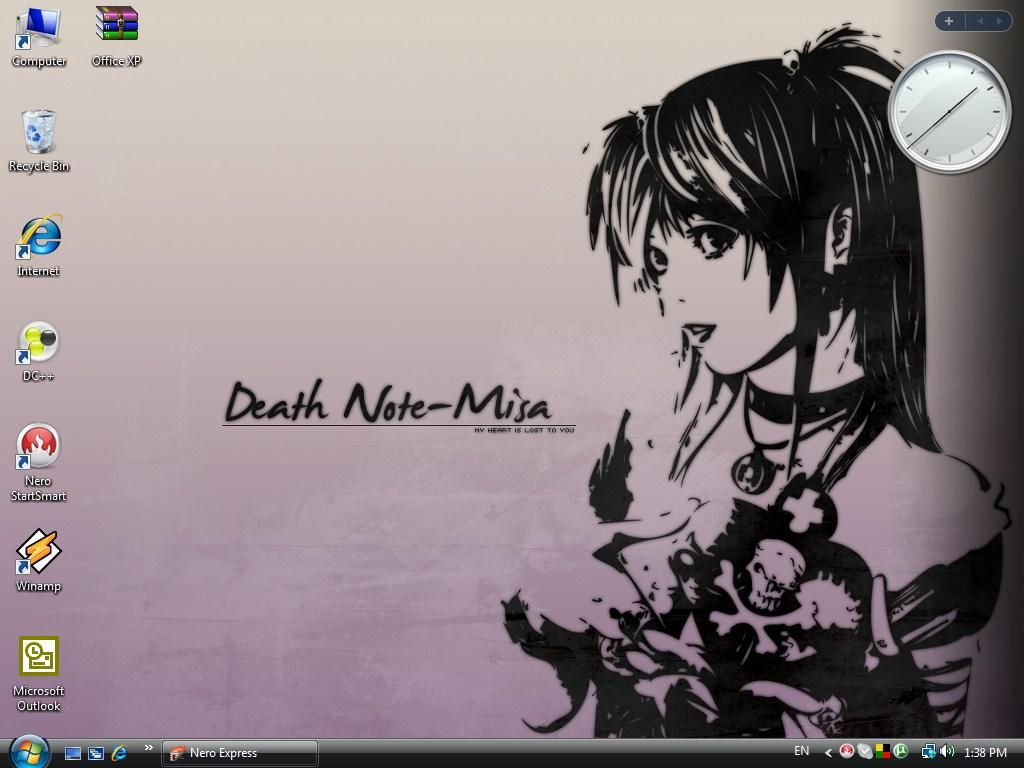Select the Computer desktop icon
Viewport: 1024px width, 768px height.
(x=39, y=37)
